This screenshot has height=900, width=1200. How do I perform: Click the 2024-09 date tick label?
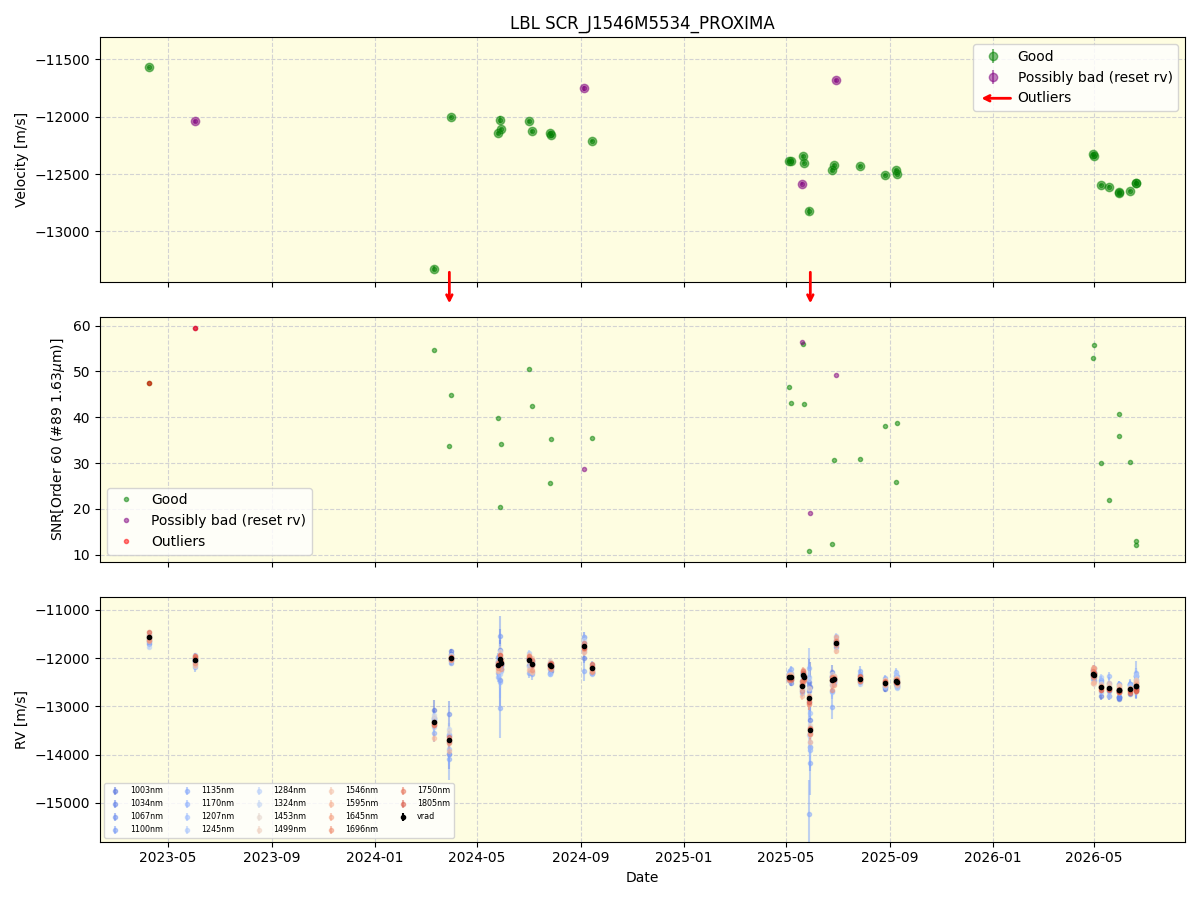581,856
